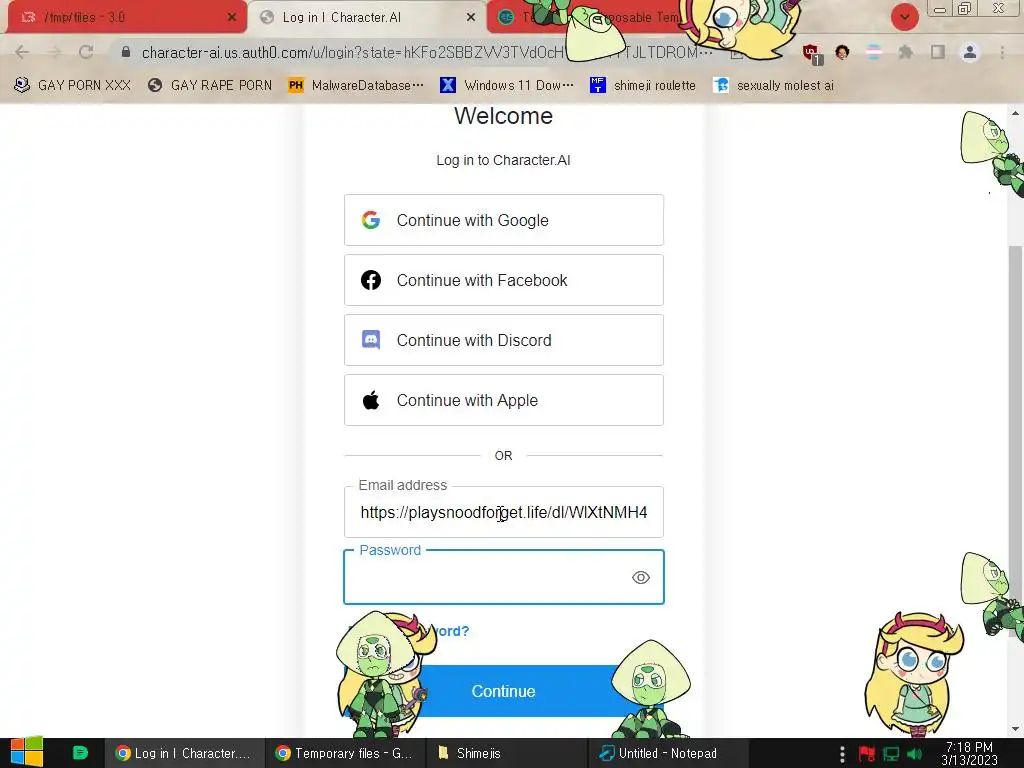The image size is (1024, 768).
Task: Open Chrome's three-dot menu
Action: click(1002, 52)
